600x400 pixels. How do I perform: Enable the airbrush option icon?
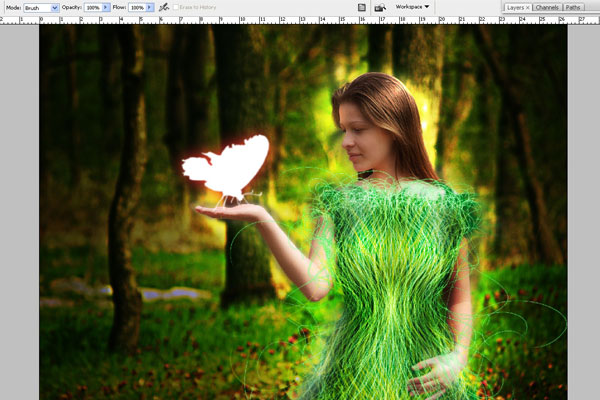pos(163,7)
